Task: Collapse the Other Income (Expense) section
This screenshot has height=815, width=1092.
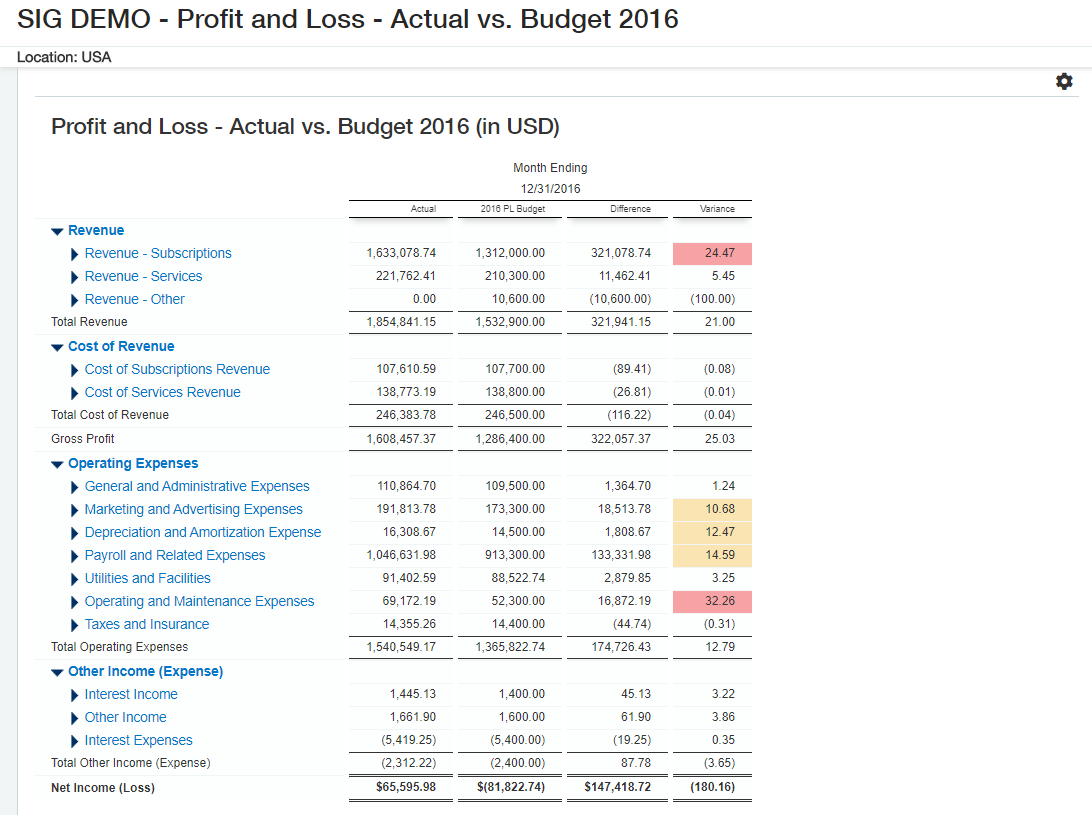Action: pos(58,672)
